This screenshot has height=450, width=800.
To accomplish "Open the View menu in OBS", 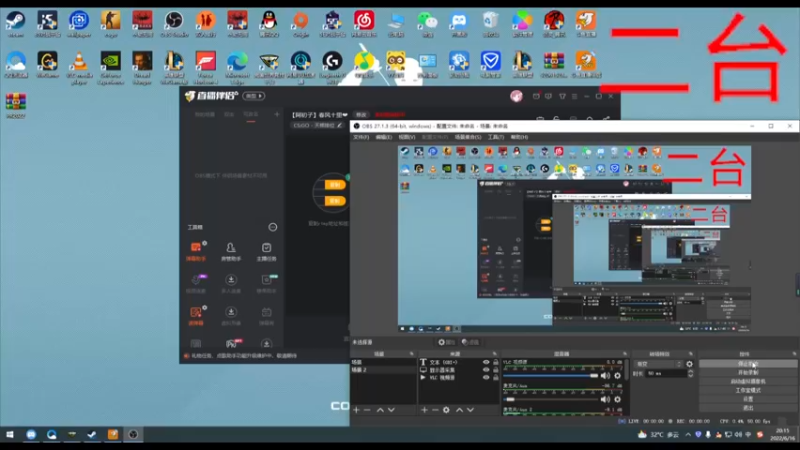I will click(x=407, y=137).
